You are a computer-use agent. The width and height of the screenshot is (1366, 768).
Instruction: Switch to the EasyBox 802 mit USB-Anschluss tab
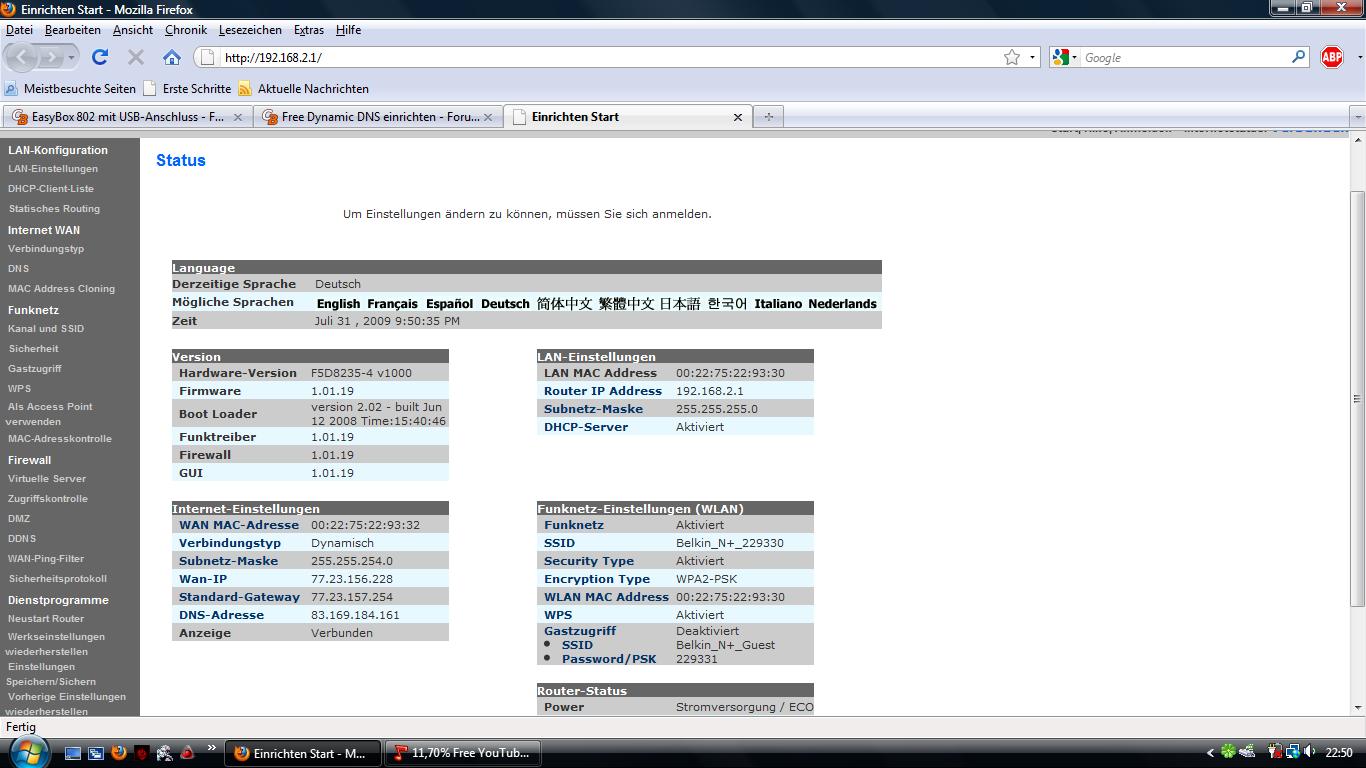click(127, 117)
